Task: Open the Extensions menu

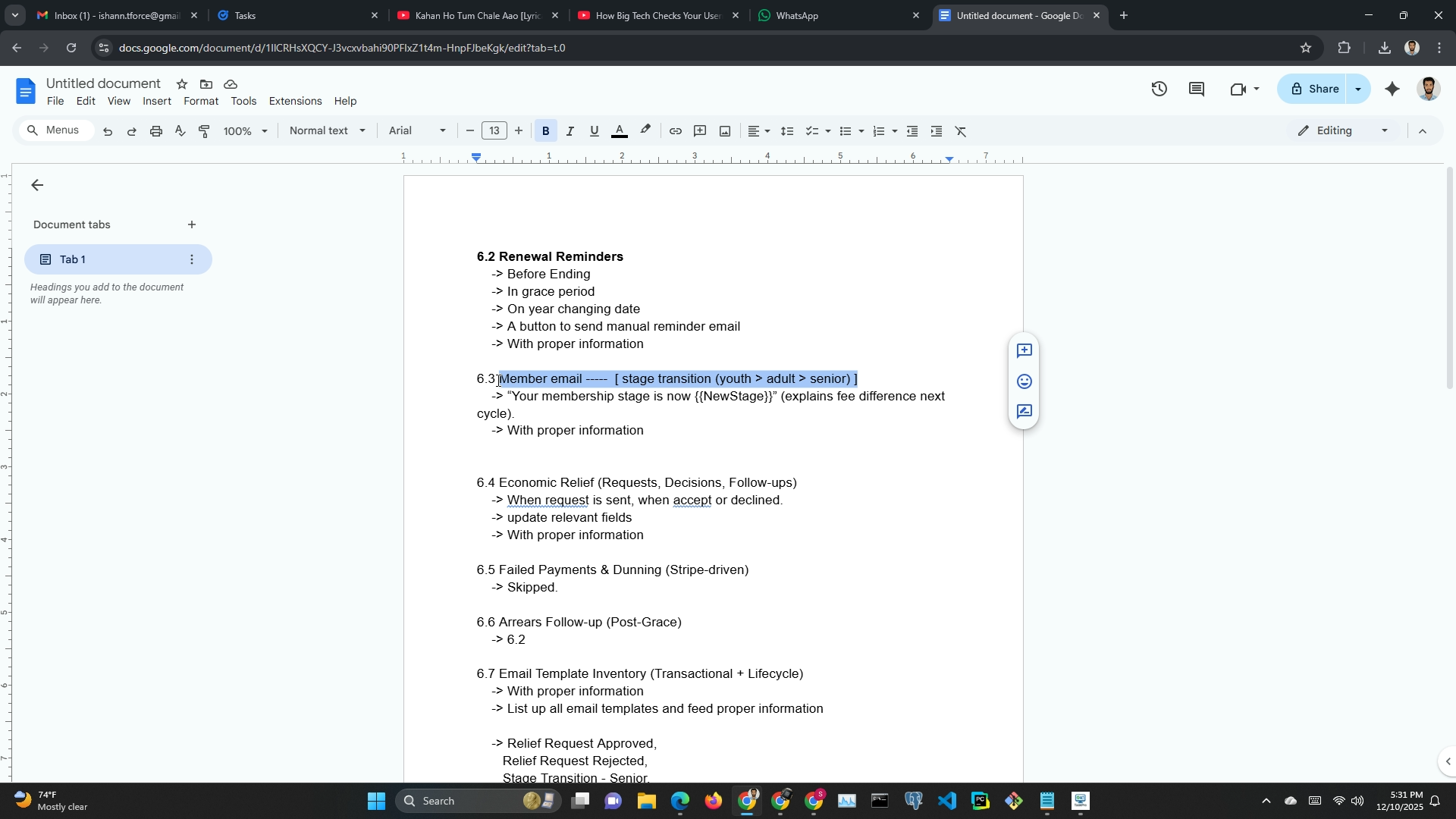Action: point(295,101)
